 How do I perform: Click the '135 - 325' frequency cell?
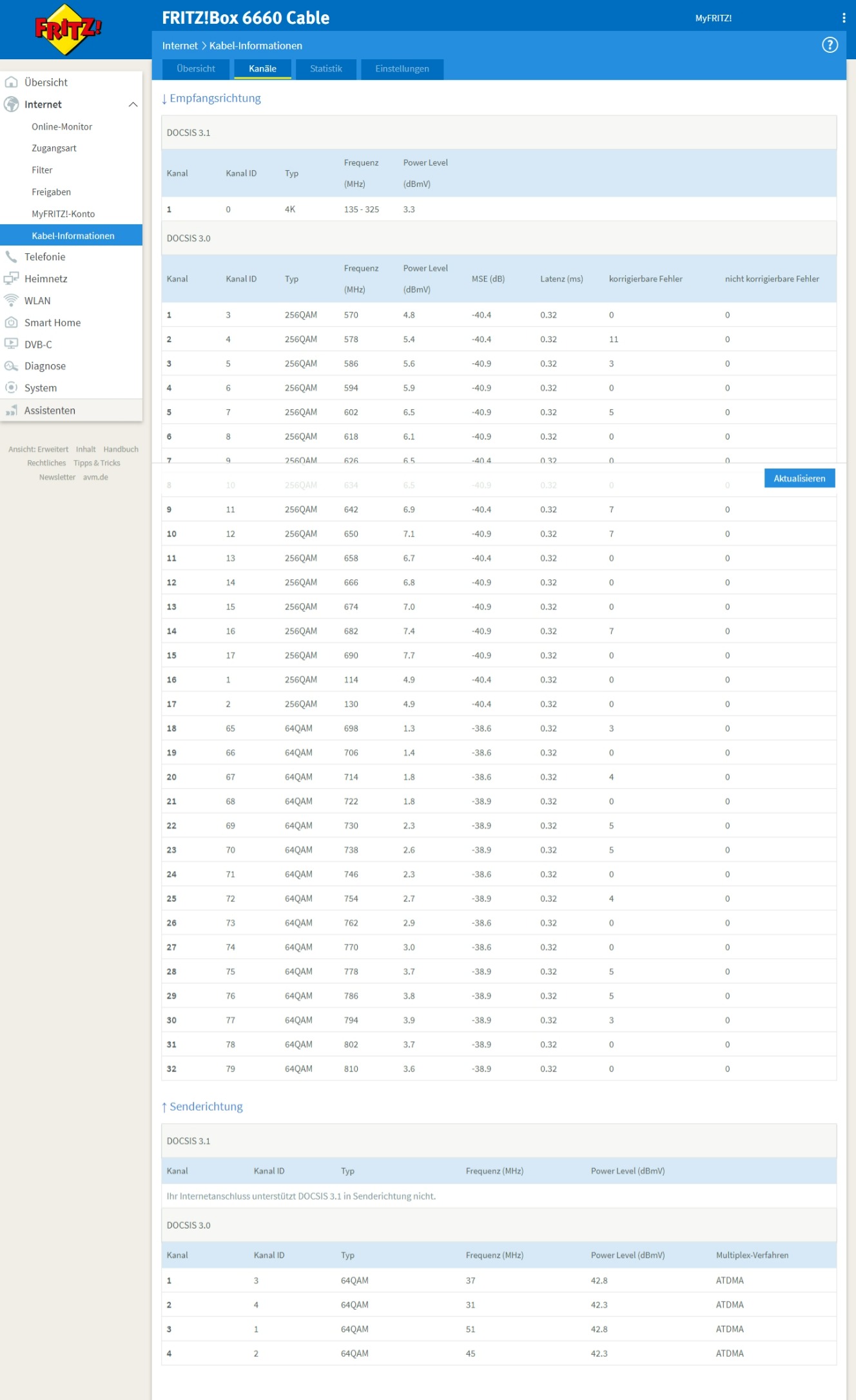[362, 209]
